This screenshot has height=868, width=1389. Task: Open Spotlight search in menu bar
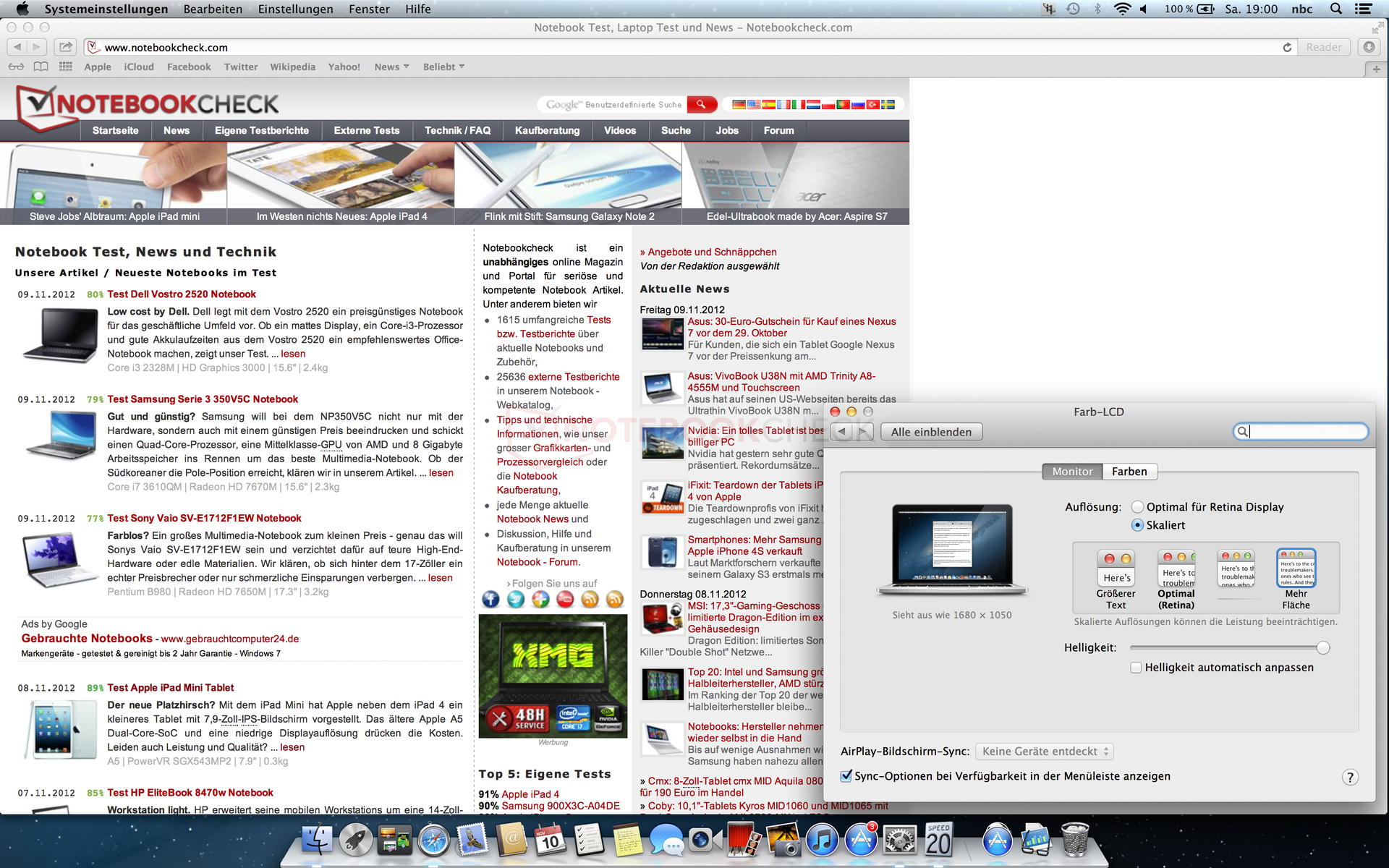1336,9
